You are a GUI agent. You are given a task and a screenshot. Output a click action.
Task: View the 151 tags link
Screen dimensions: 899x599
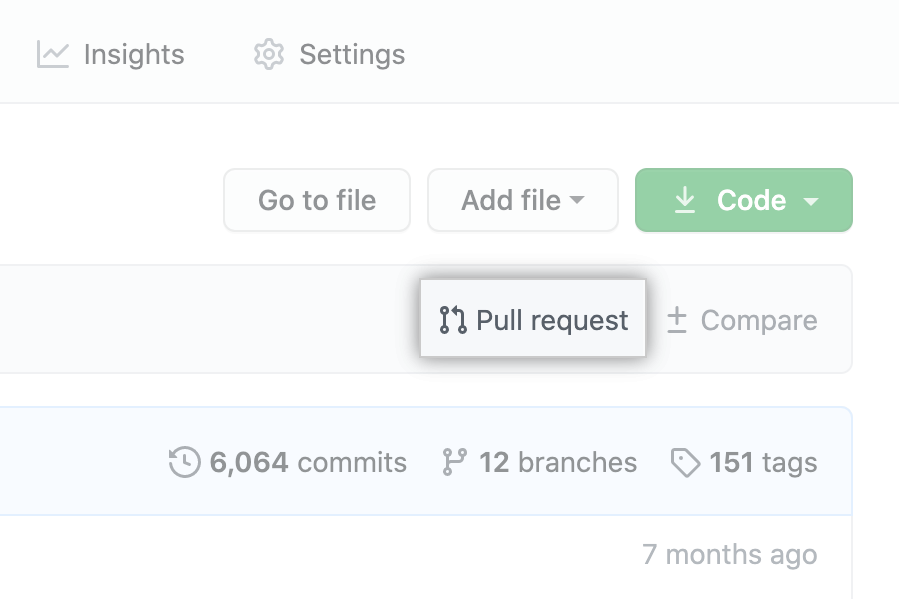coord(745,462)
